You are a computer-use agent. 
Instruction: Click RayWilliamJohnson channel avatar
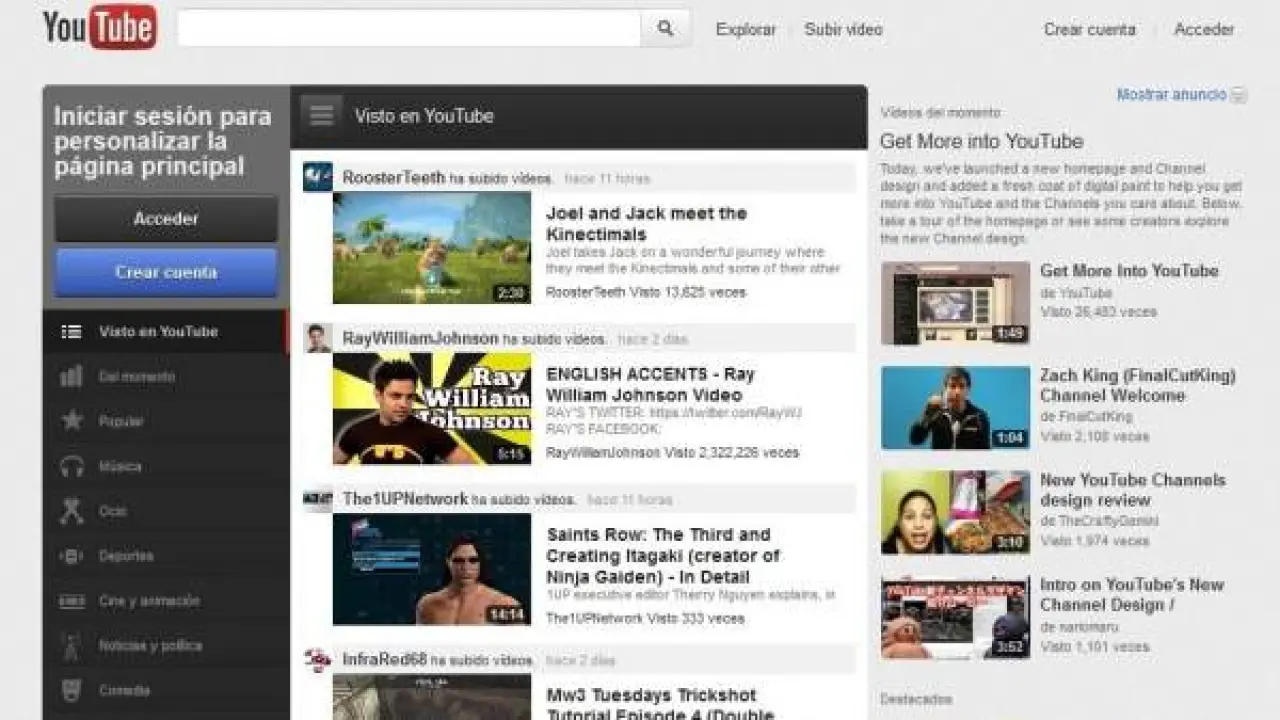tap(318, 339)
